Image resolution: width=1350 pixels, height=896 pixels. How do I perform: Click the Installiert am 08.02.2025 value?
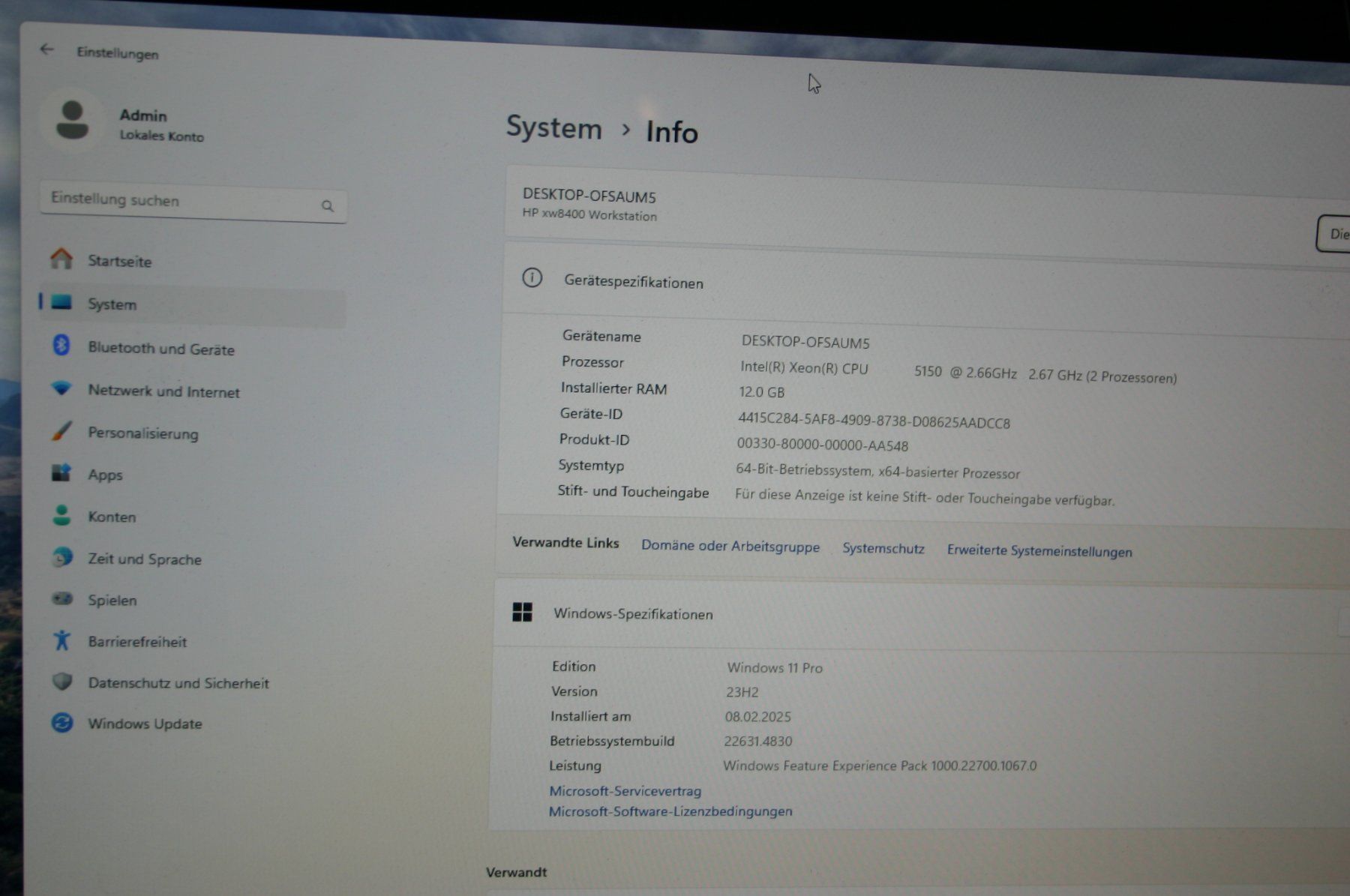(757, 717)
